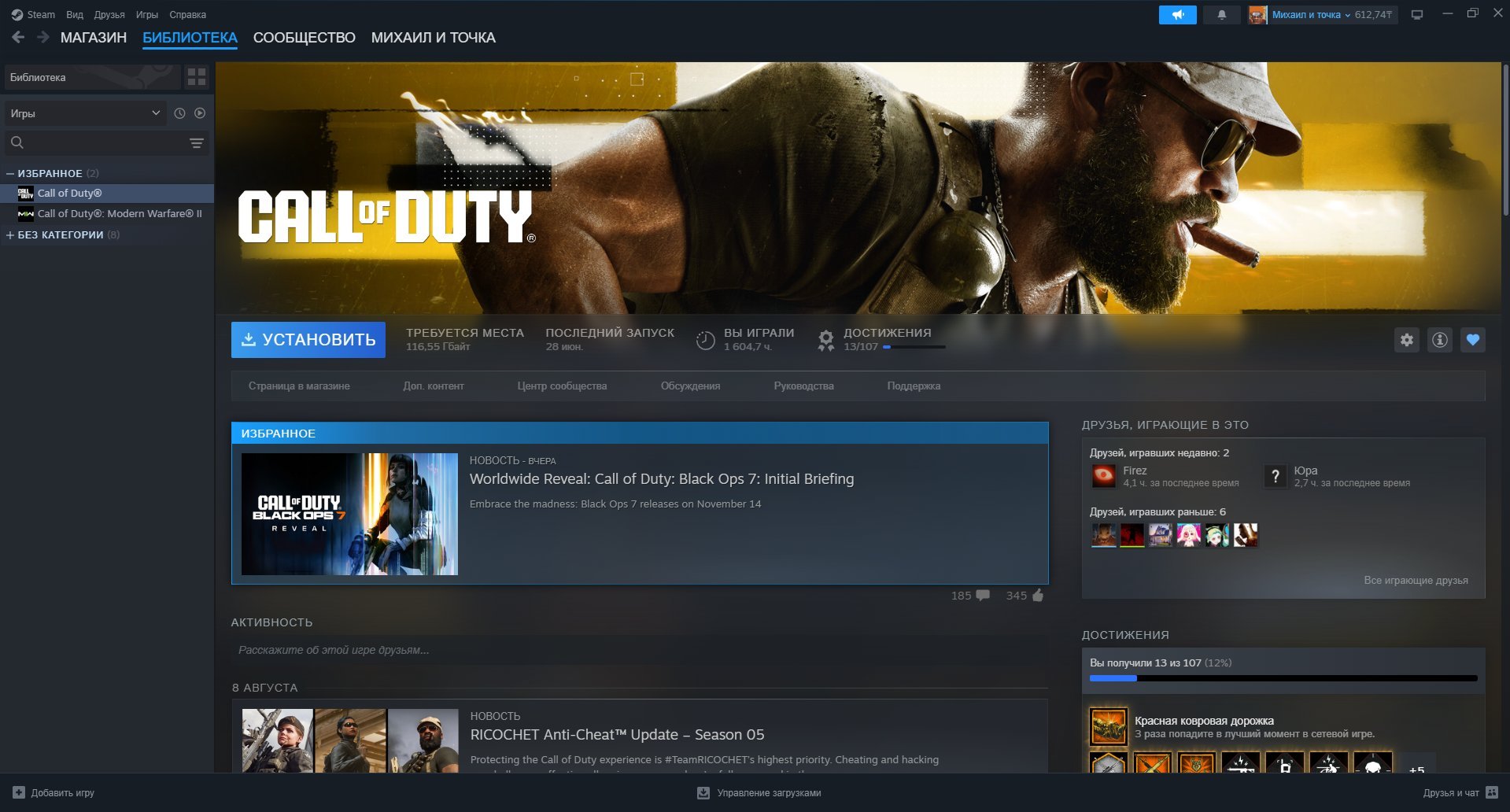This screenshot has height=812, width=1510.
Task: Click the БИБЛИОТЕКА tab
Action: point(190,38)
